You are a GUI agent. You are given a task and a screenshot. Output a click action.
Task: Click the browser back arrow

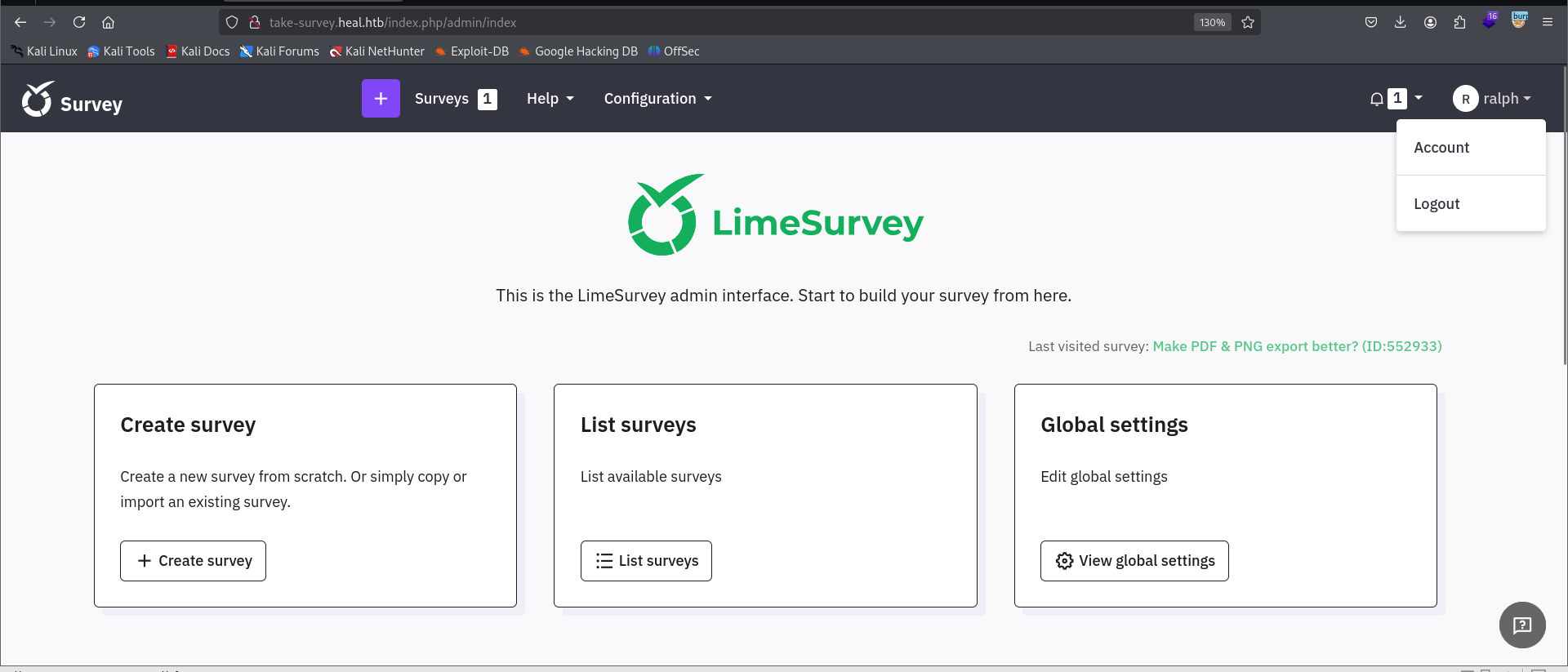pos(20,22)
